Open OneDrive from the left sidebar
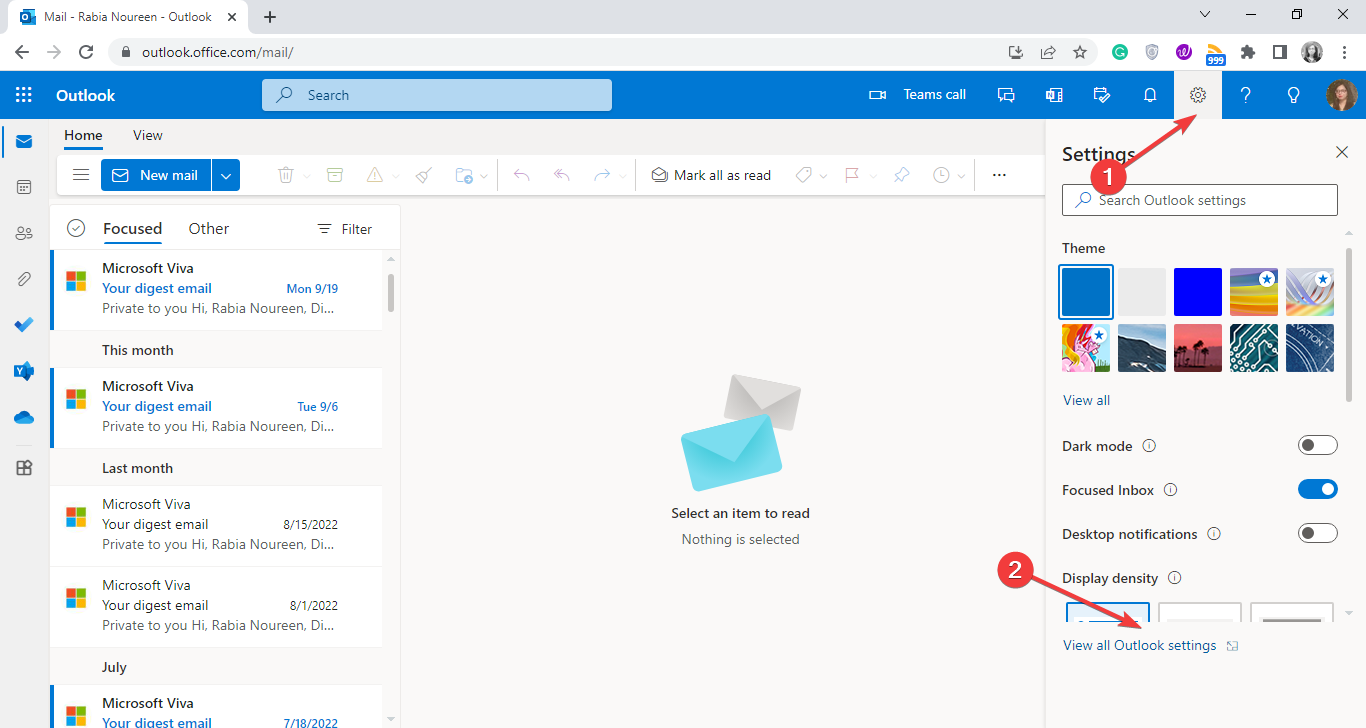1366x728 pixels. click(24, 417)
